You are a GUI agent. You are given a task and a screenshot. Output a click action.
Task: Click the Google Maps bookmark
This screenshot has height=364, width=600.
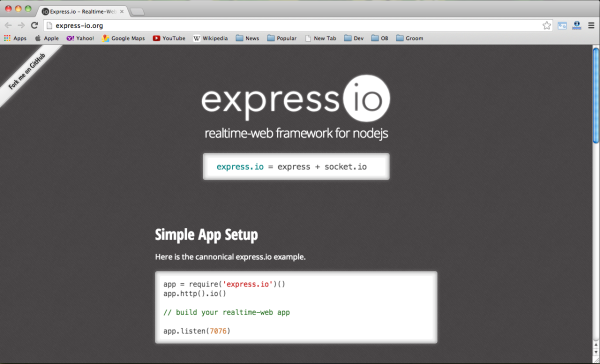pyautogui.click(x=123, y=38)
